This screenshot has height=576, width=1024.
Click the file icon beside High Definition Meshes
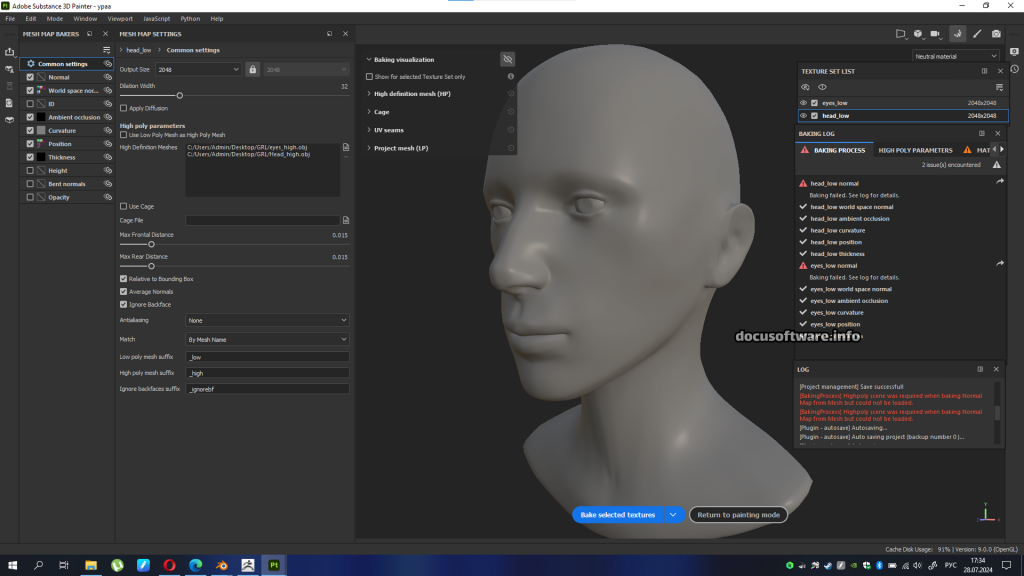point(345,147)
